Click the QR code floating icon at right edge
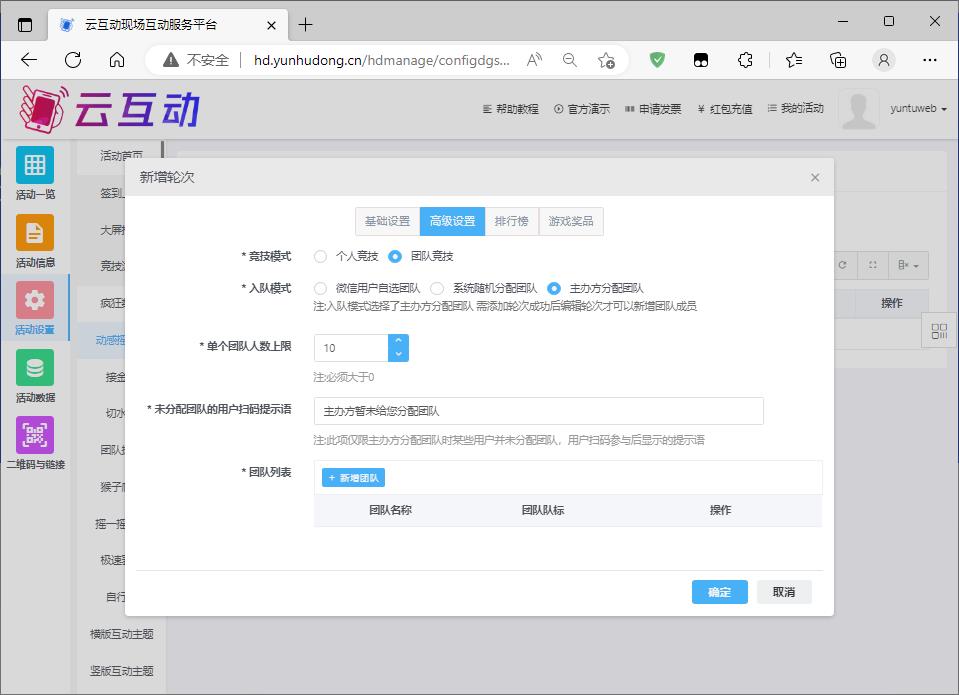The height and width of the screenshot is (695, 959). click(939, 332)
